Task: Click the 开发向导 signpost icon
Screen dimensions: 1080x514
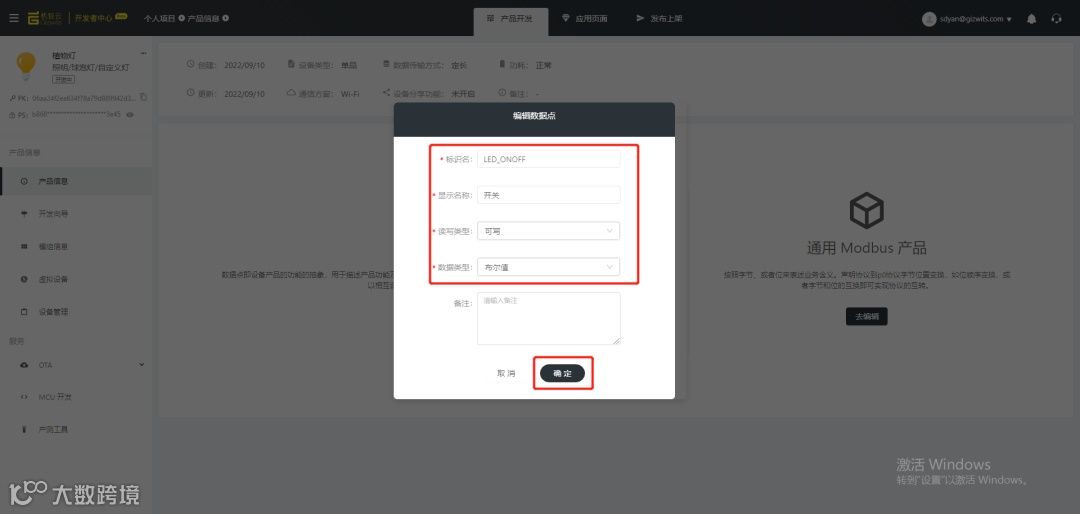Action: [24, 214]
